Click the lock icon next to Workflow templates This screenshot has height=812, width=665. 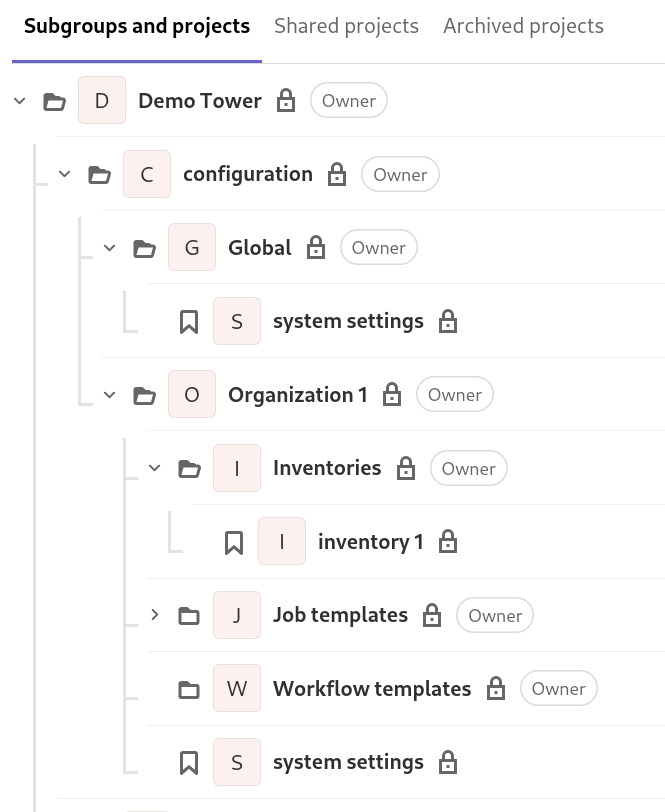pos(496,689)
